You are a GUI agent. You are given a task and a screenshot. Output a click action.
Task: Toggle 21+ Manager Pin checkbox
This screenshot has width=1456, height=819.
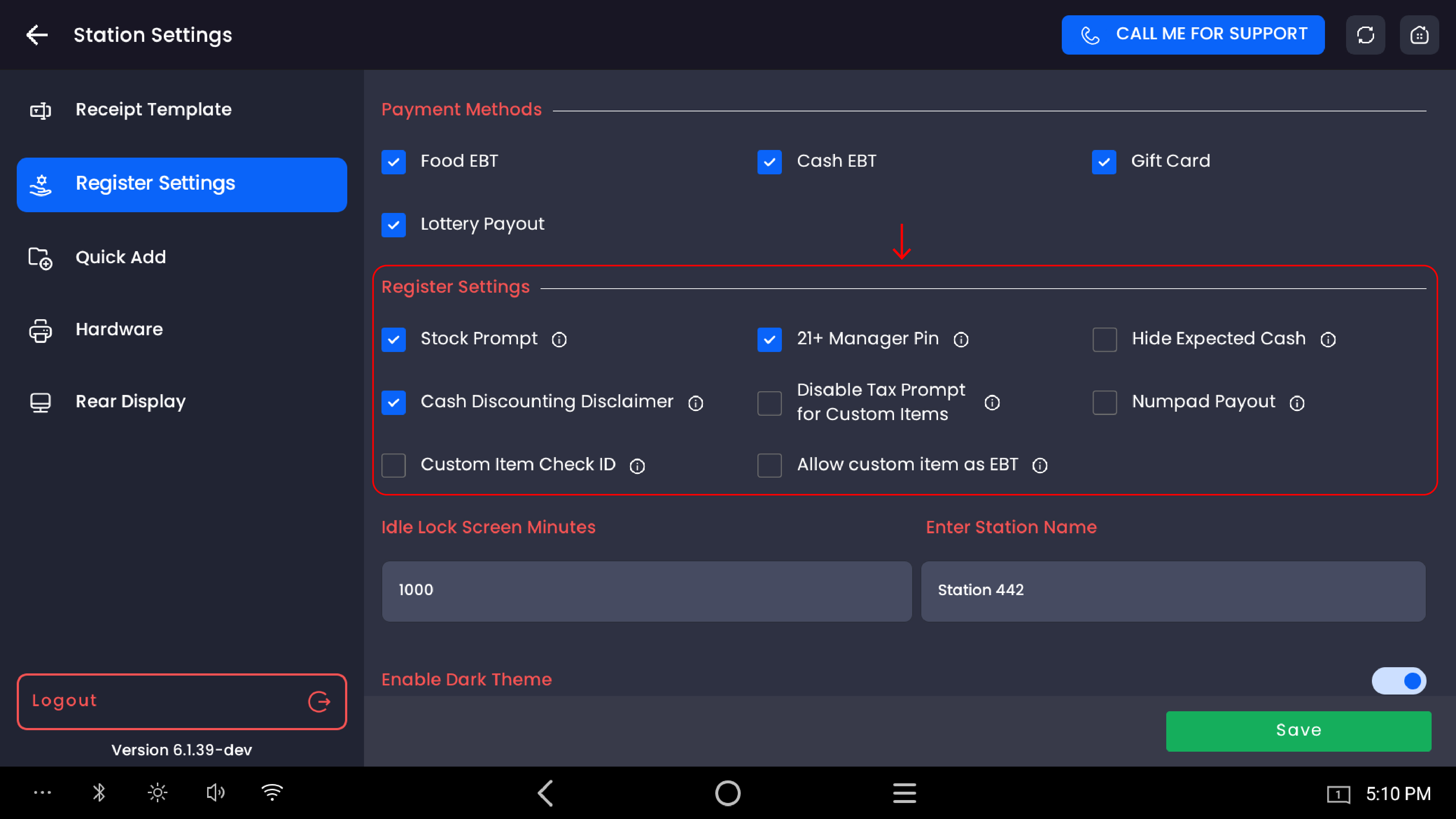769,339
